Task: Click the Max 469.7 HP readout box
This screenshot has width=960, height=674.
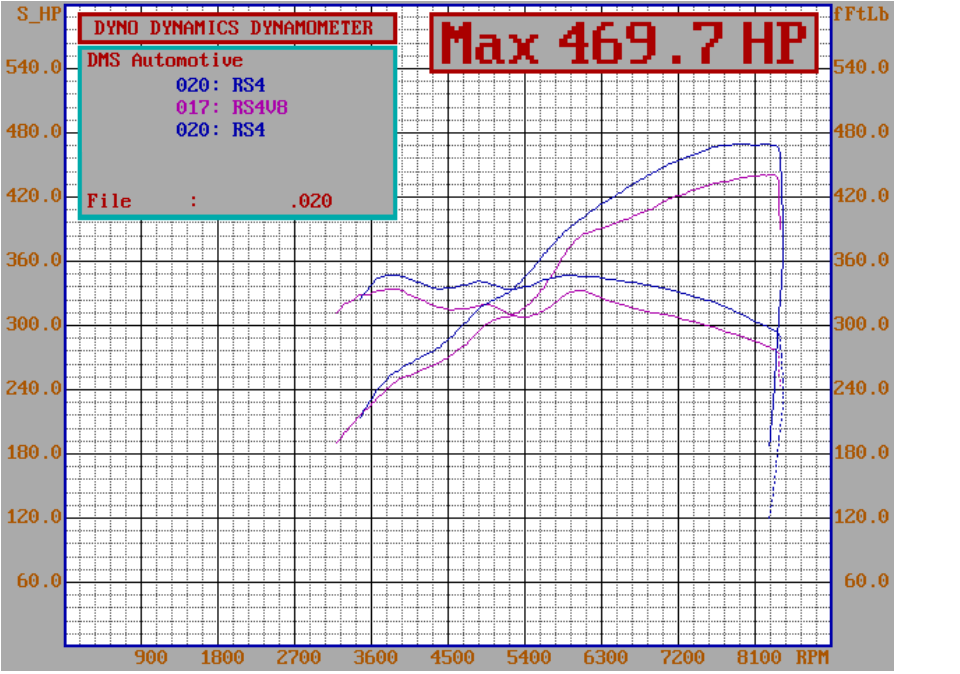Action: pos(625,43)
